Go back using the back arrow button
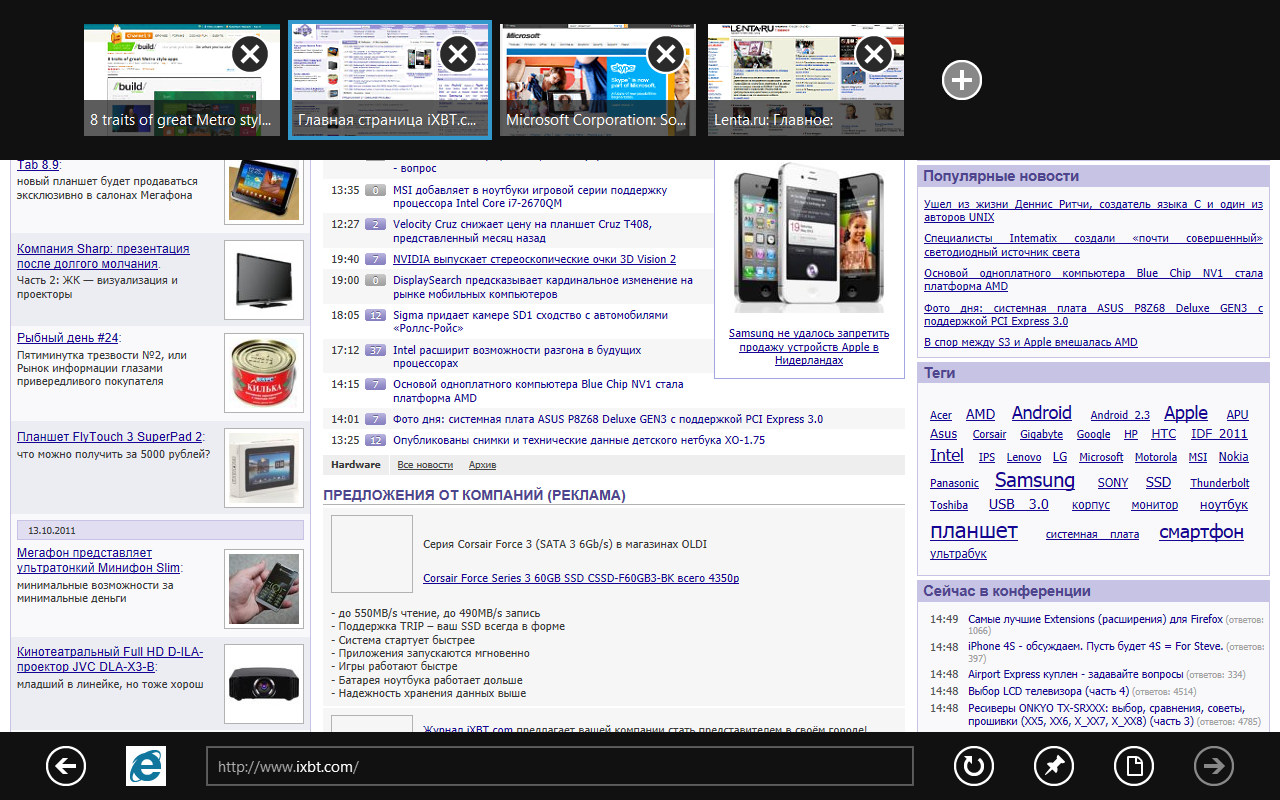The height and width of the screenshot is (800, 1280). click(66, 767)
